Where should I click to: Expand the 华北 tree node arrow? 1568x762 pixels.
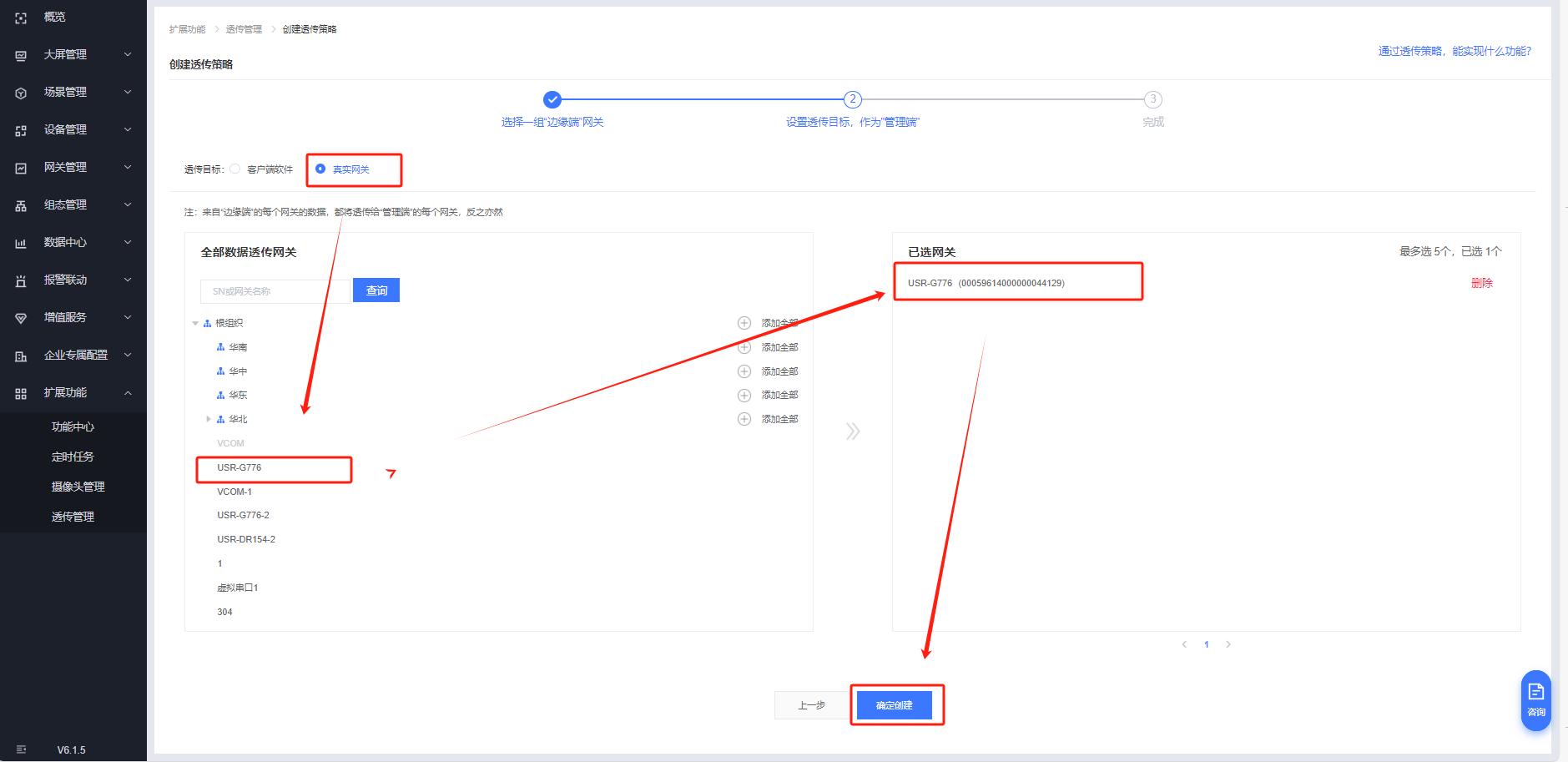[x=209, y=419]
